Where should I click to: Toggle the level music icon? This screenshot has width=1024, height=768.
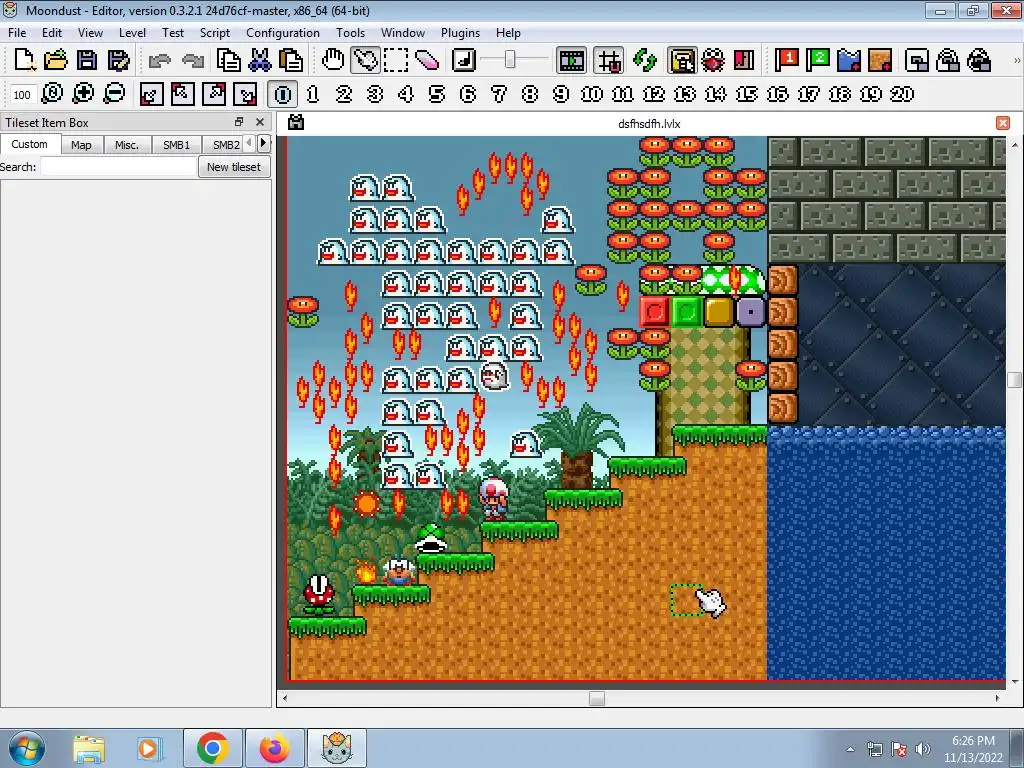(x=464, y=61)
